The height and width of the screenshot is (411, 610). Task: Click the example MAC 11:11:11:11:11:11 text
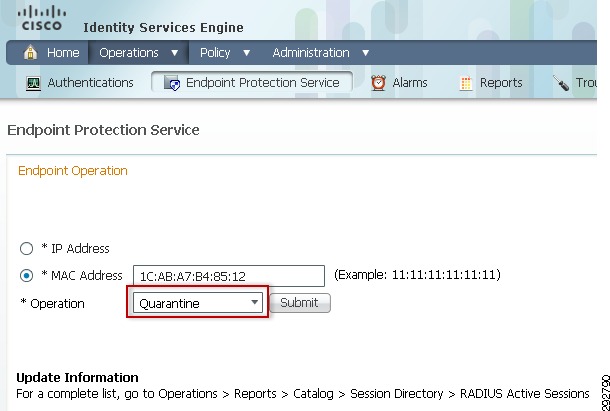coord(445,275)
